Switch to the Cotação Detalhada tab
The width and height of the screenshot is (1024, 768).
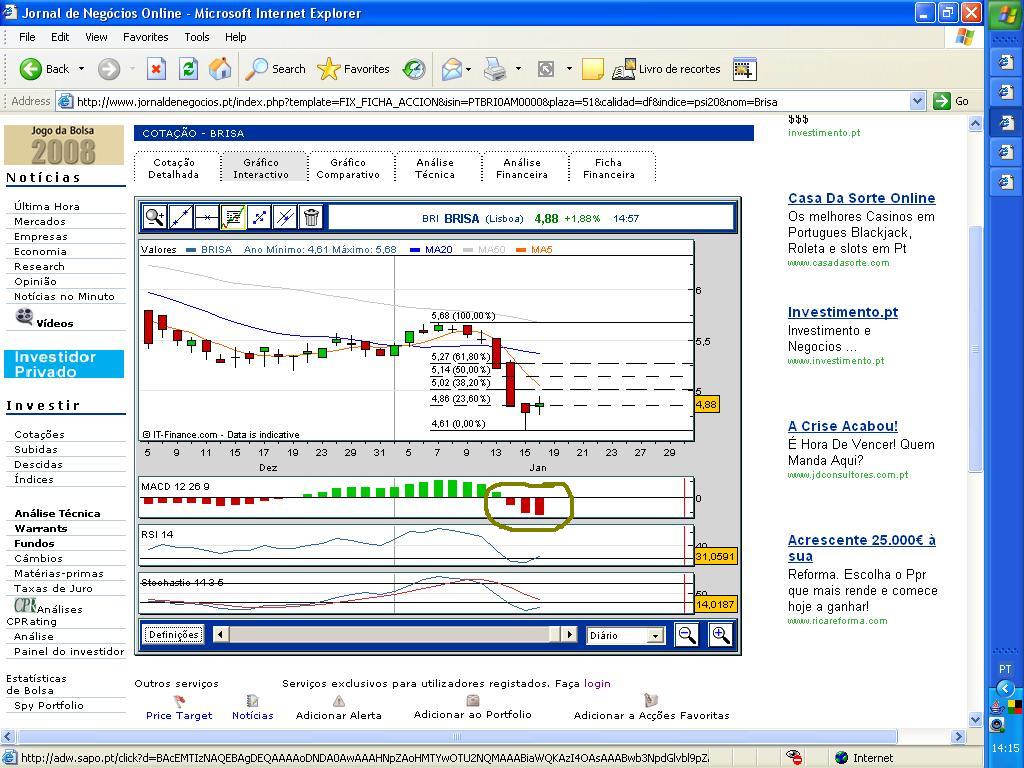coord(174,168)
